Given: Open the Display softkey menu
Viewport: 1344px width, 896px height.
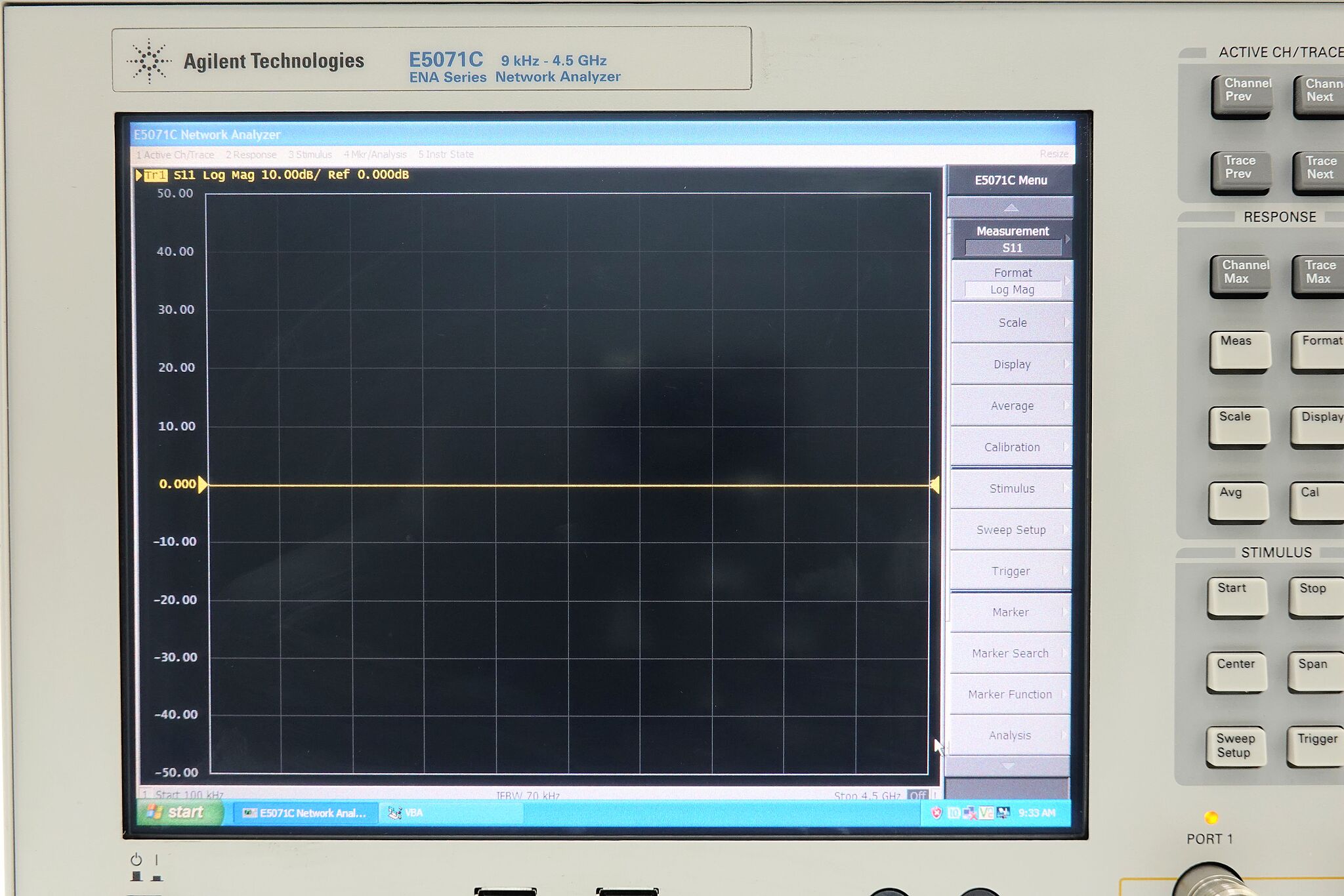Looking at the screenshot, I should click(x=1011, y=364).
